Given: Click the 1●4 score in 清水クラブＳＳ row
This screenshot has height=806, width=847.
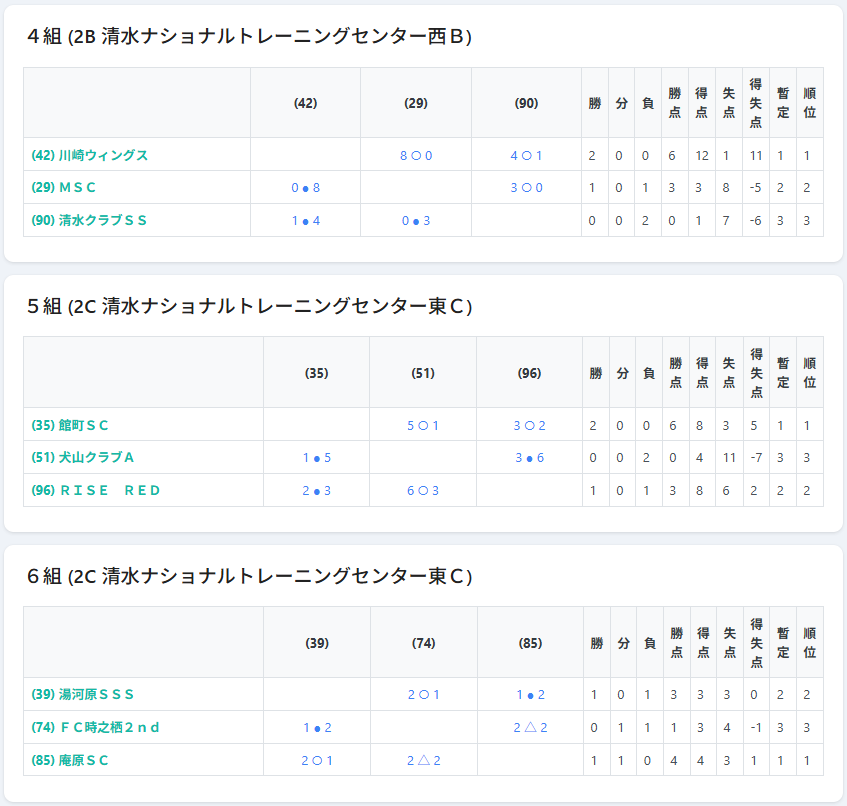Looking at the screenshot, I should pos(306,220).
